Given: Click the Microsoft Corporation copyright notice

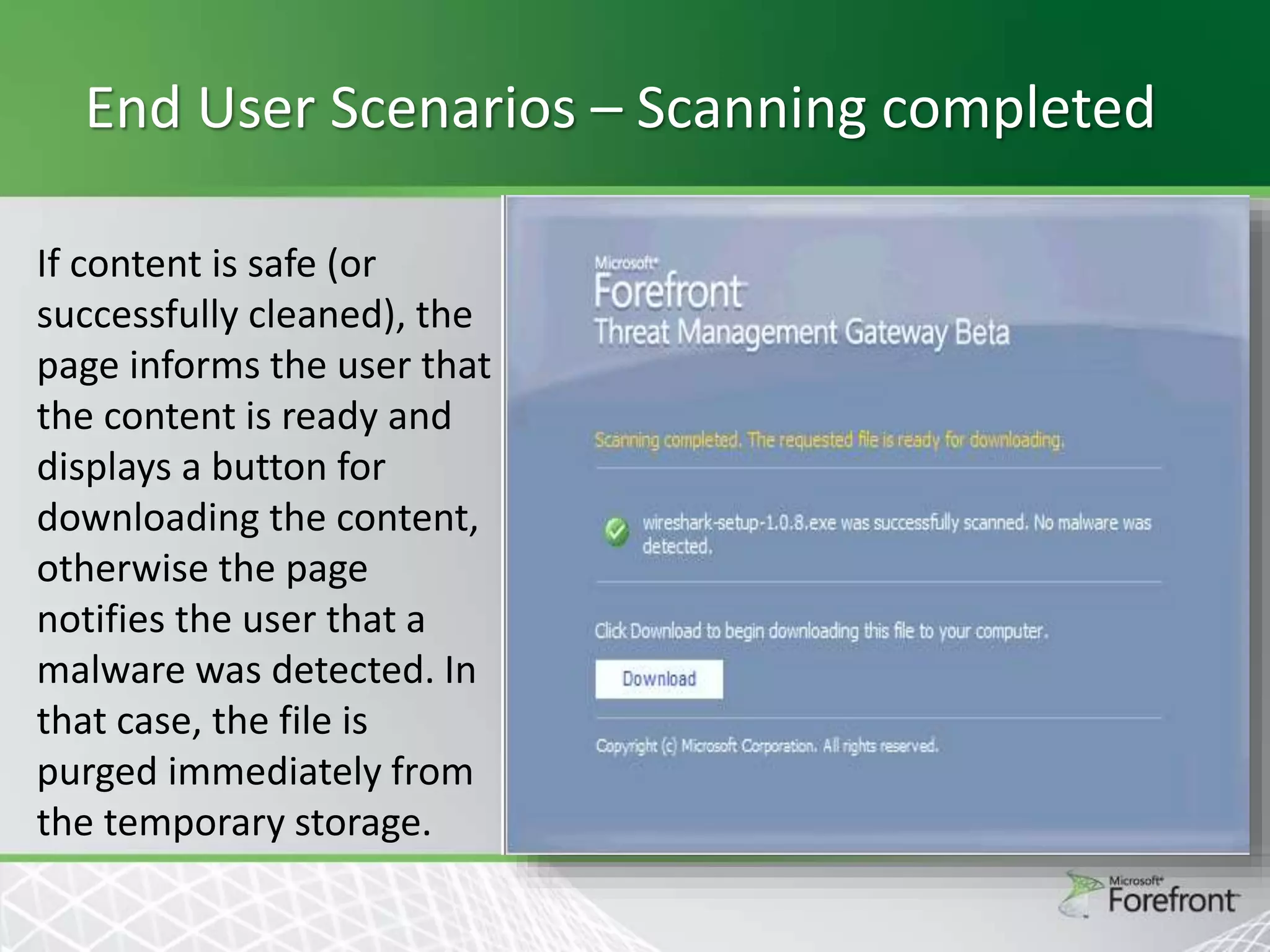Looking at the screenshot, I should 766,746.
